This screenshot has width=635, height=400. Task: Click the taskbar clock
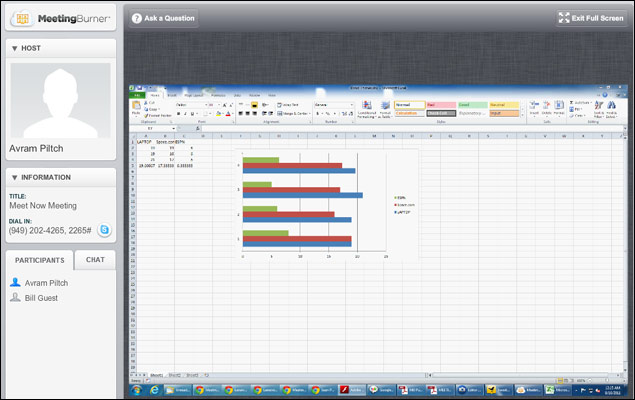coord(613,390)
